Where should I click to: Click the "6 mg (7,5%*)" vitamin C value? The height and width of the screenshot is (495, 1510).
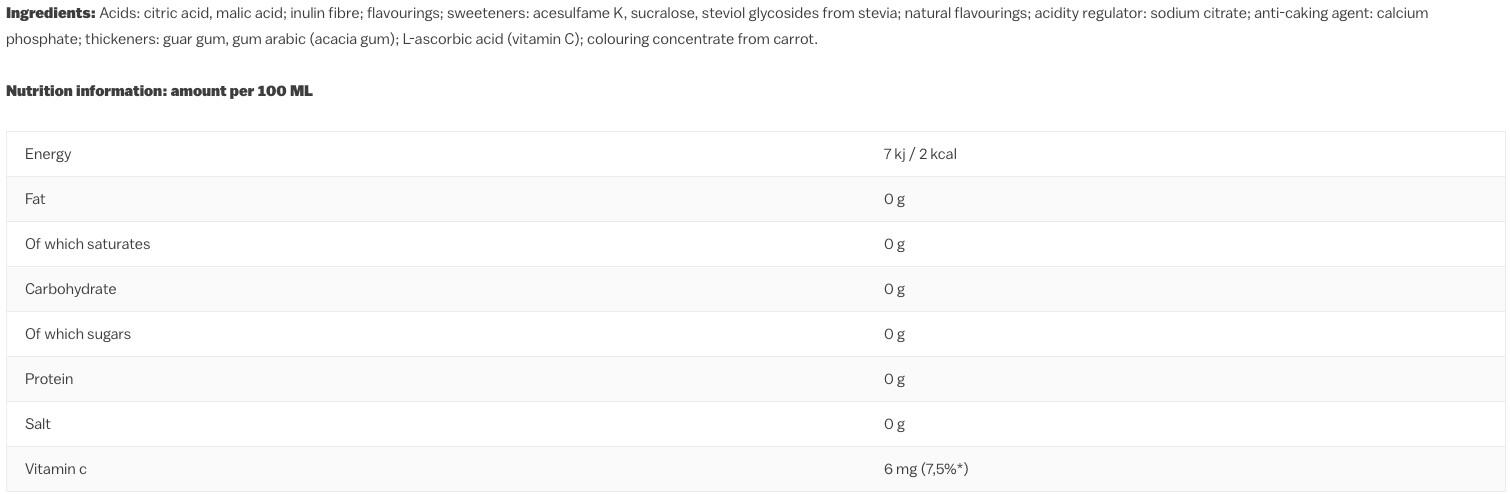click(x=926, y=469)
